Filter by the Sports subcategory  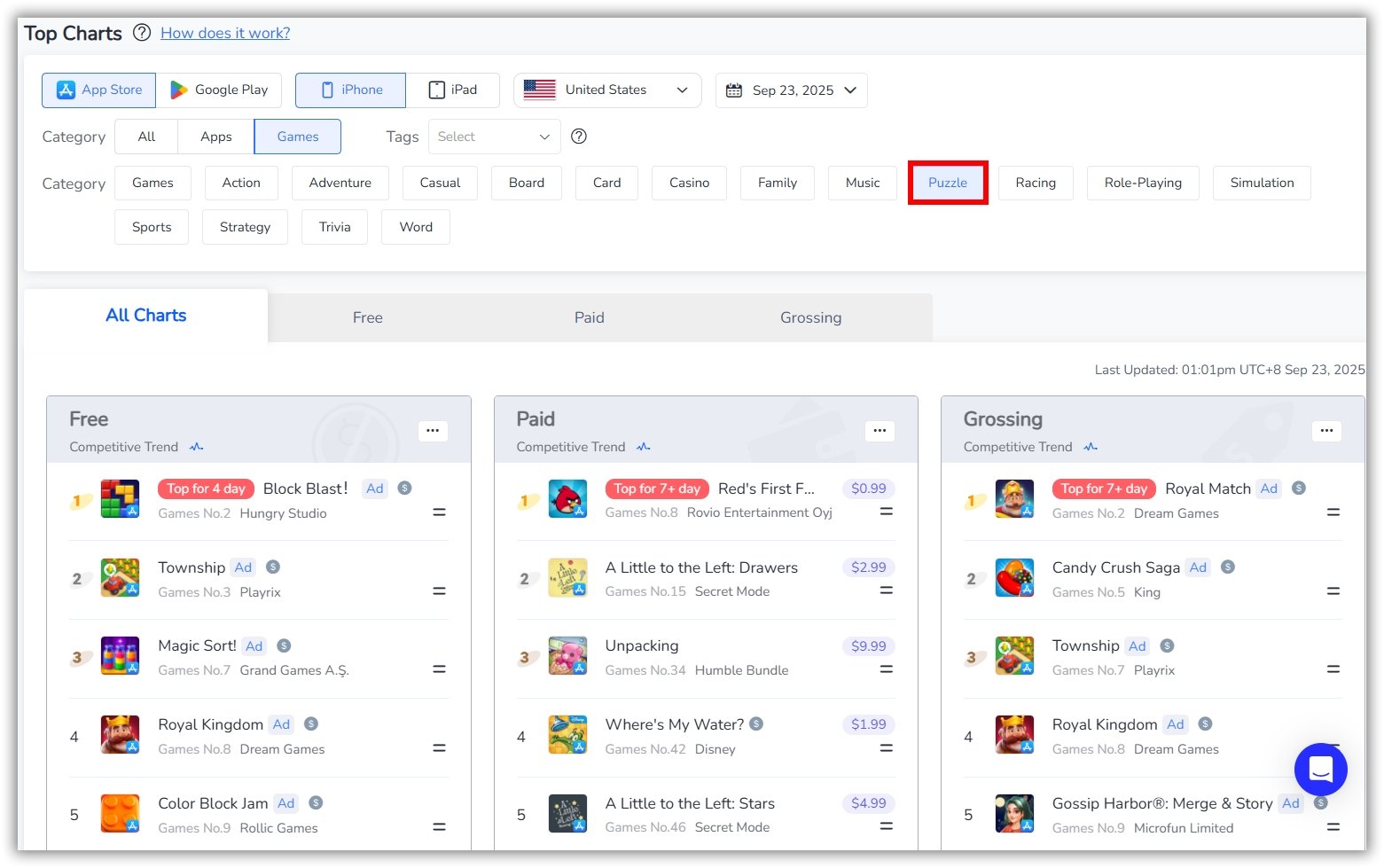pyautogui.click(x=152, y=227)
